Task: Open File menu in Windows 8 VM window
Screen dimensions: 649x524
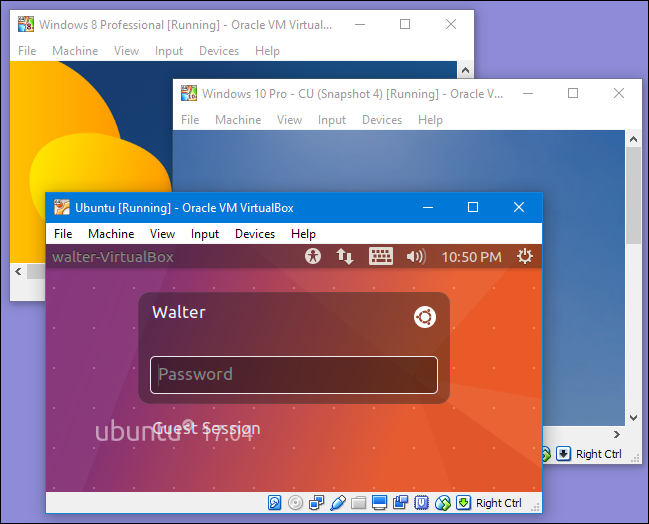Action: [27, 51]
